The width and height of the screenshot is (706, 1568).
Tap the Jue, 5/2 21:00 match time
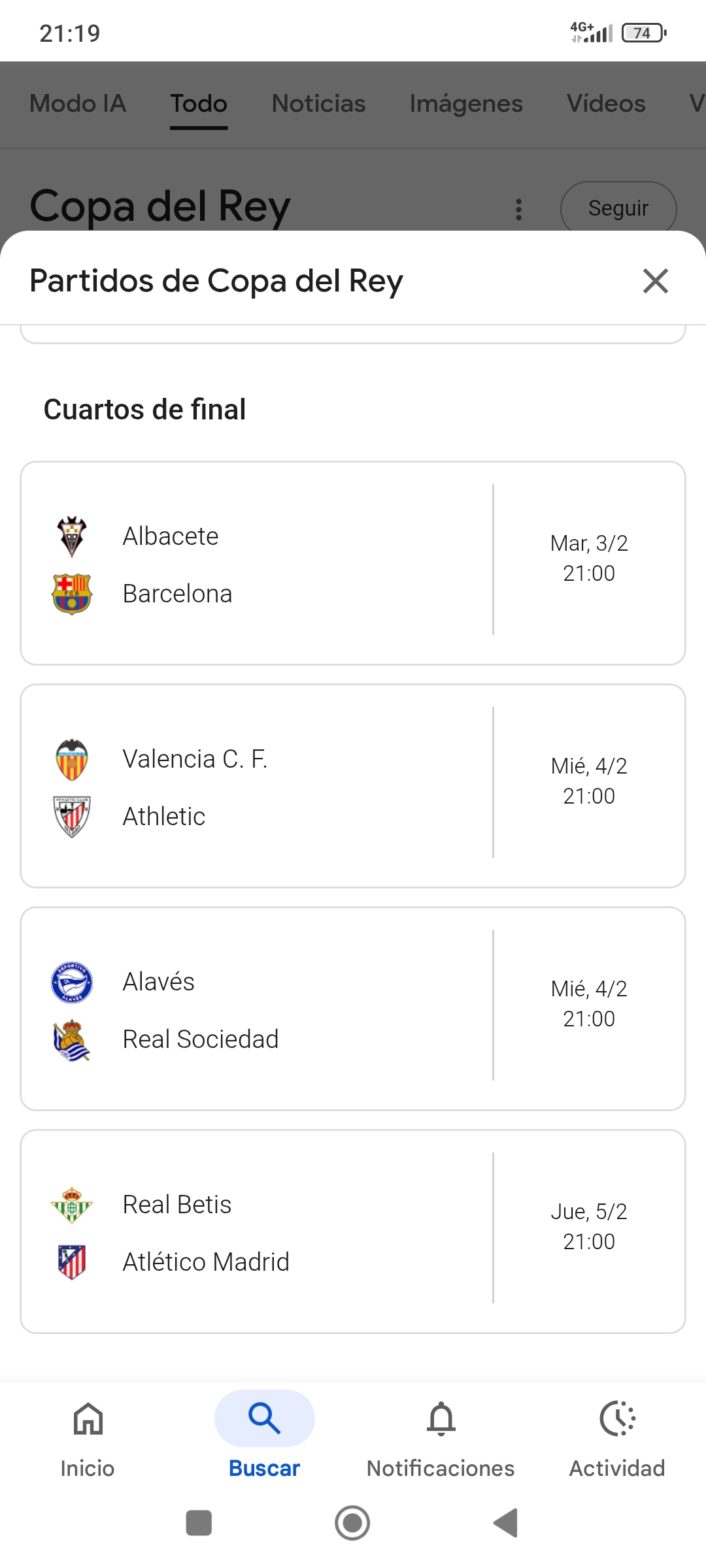tap(589, 1226)
